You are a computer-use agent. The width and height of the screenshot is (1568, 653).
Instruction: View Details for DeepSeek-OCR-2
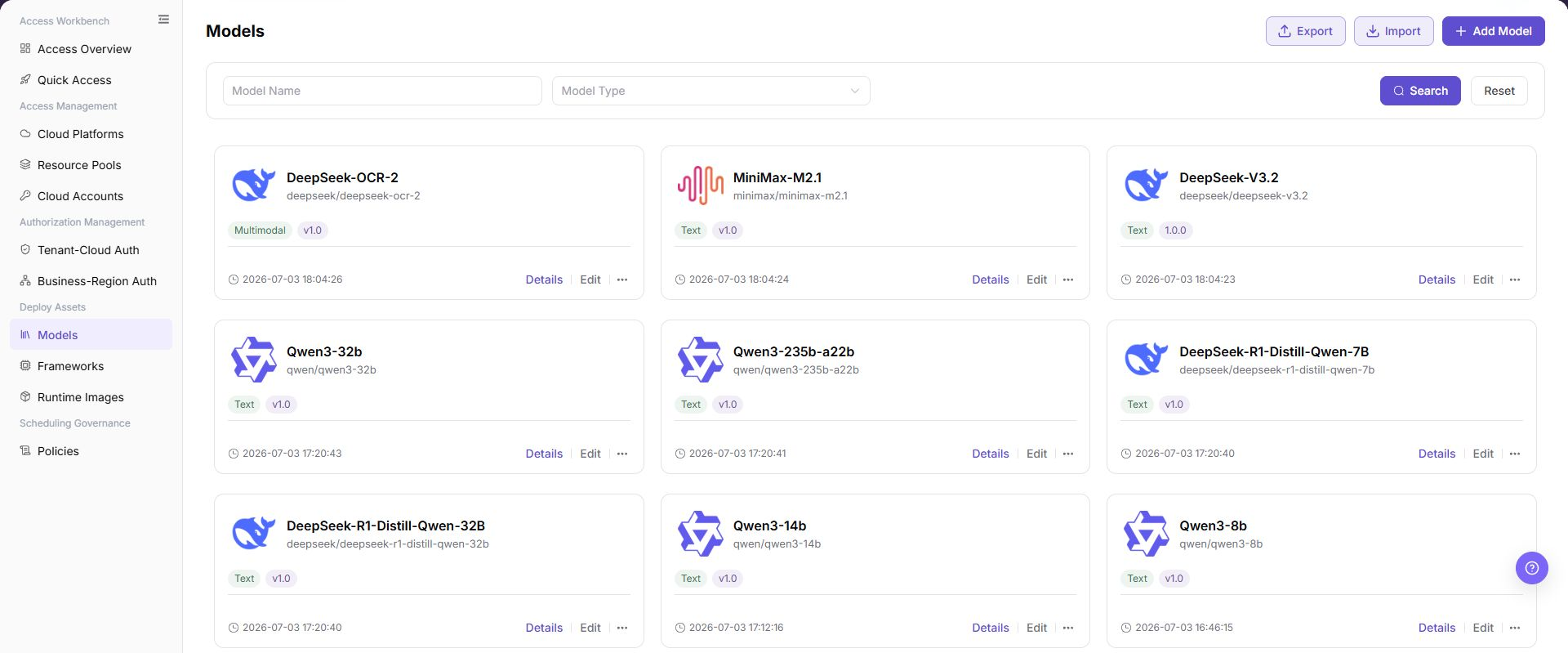pyautogui.click(x=544, y=280)
